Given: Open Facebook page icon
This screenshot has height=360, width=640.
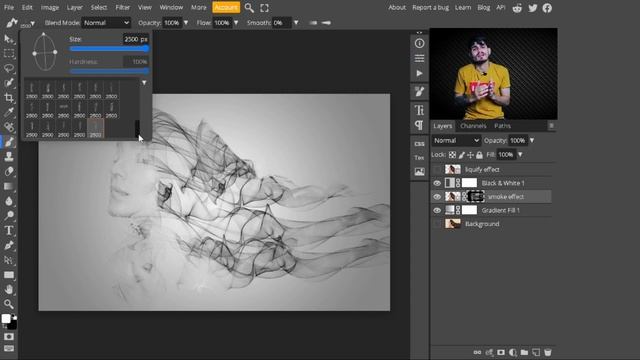Looking at the screenshot, I should point(547,8).
